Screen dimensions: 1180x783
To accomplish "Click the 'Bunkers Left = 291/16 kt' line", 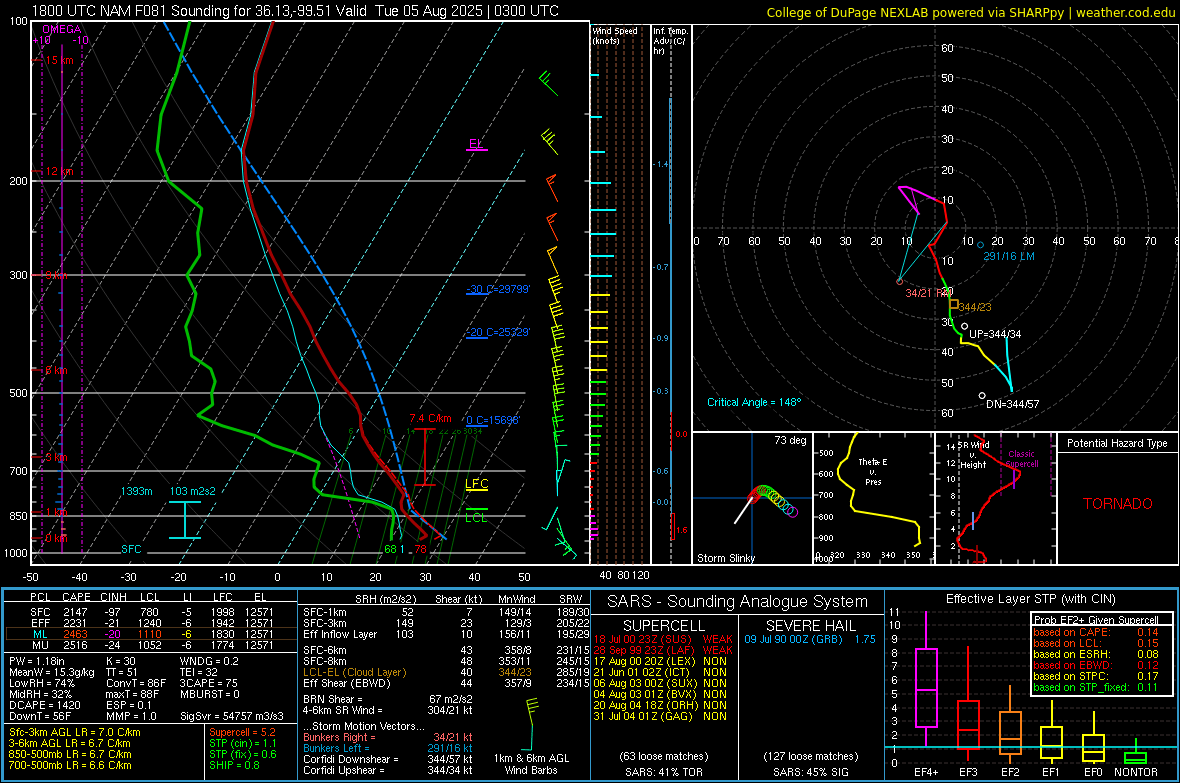I will 388,748.
